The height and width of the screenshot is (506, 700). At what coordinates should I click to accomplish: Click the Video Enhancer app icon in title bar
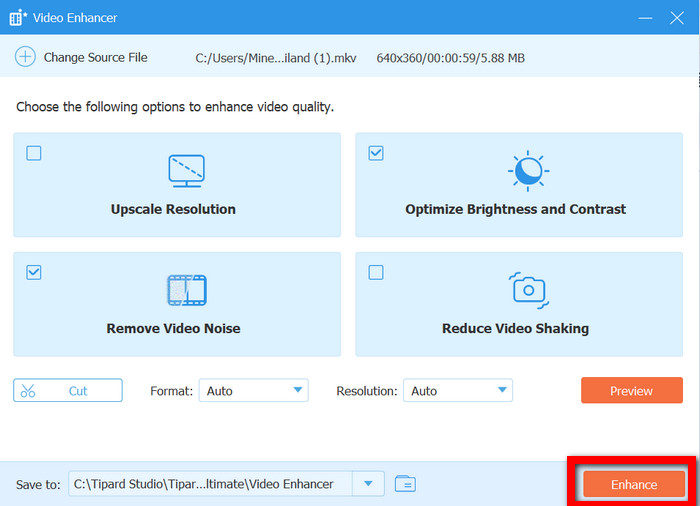(x=17, y=18)
